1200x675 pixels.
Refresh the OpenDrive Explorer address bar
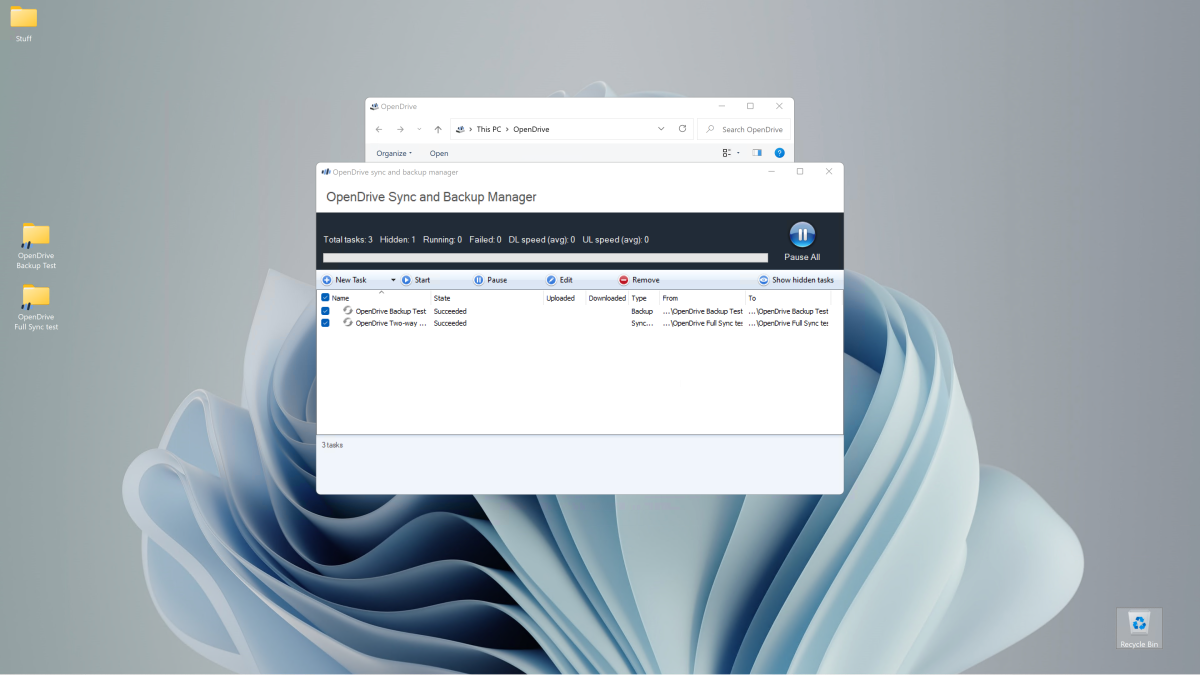(x=683, y=129)
